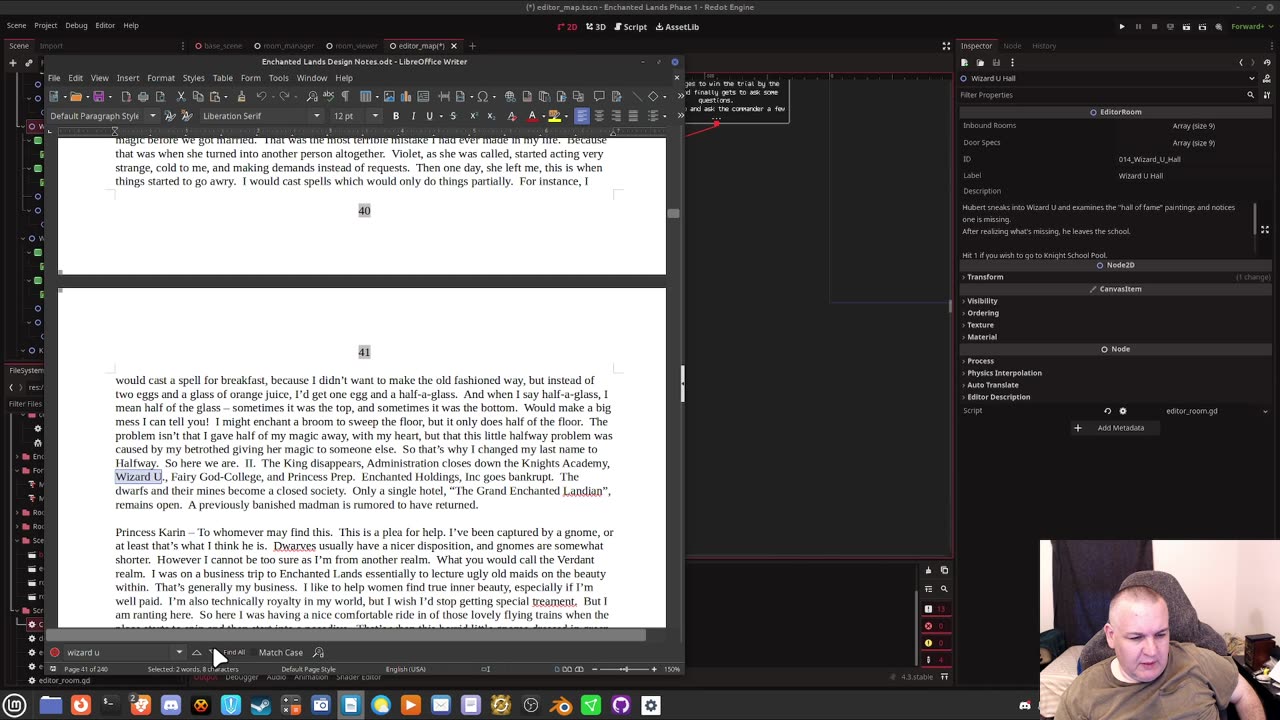The image size is (1280, 720).
Task: Clone formatting with the paintbrush icon
Action: pos(241,96)
